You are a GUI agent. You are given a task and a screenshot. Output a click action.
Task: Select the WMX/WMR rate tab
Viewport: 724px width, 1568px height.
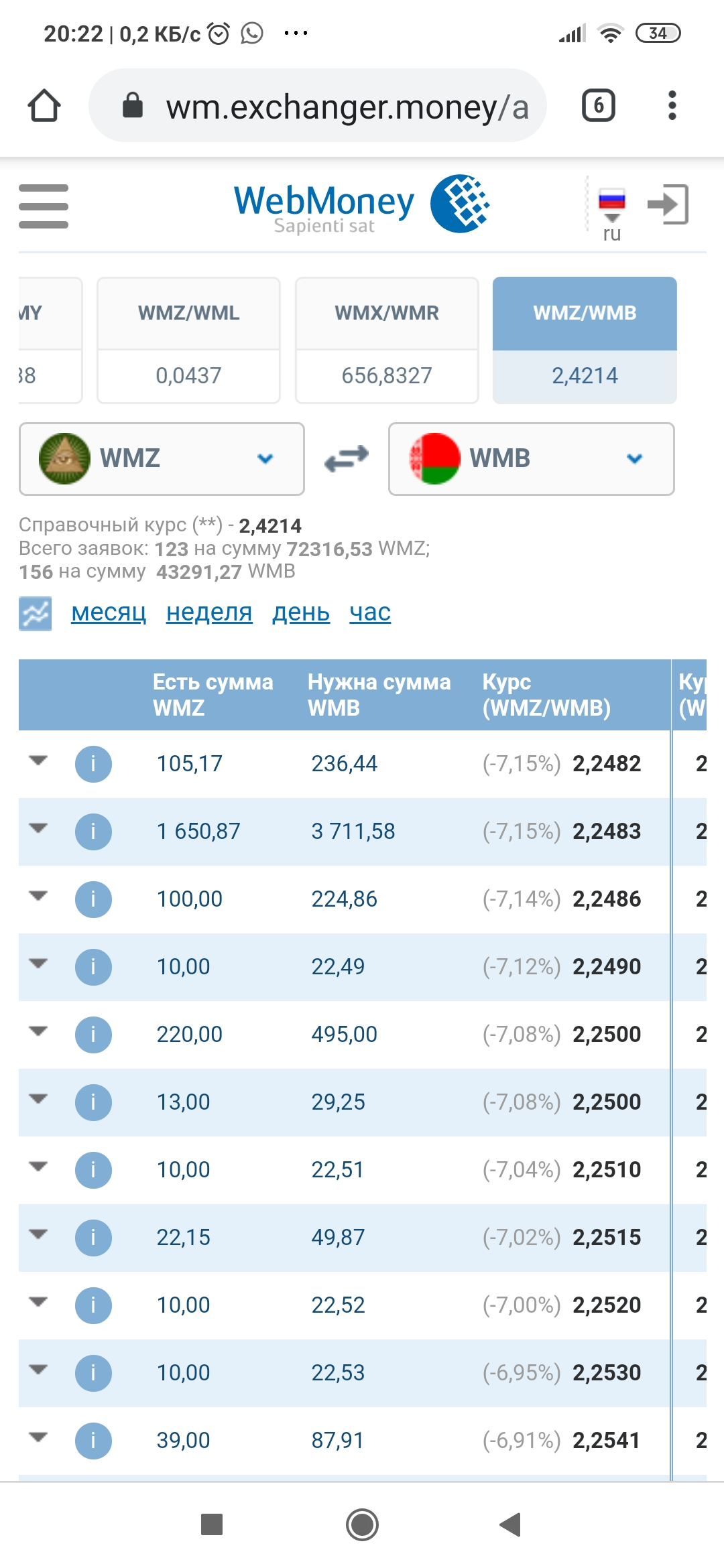coord(387,340)
